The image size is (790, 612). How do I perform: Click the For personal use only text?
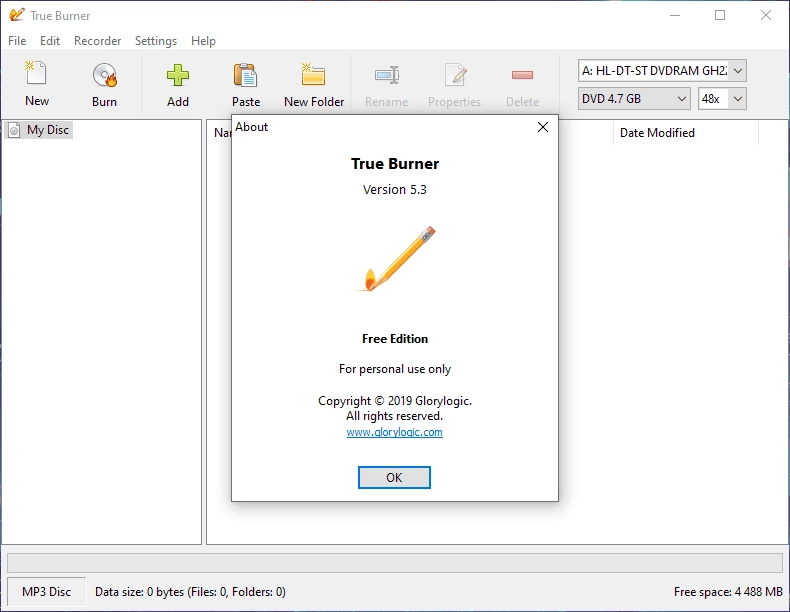395,369
